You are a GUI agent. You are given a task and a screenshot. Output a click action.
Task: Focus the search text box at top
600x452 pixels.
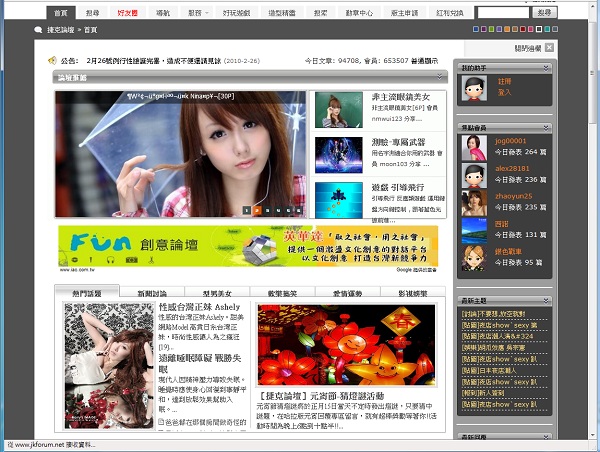503,13
